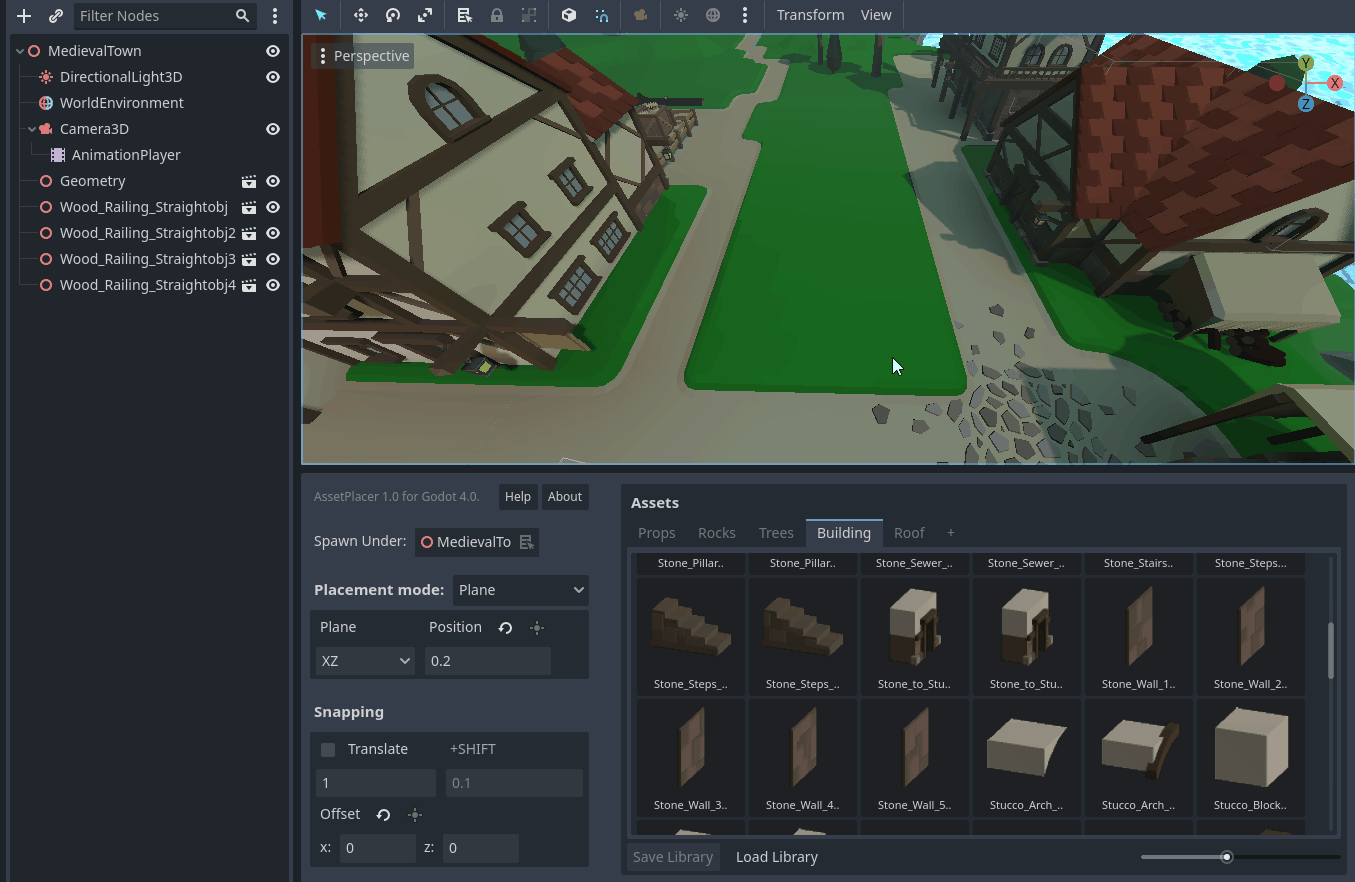This screenshot has height=882, width=1355.
Task: Click the Offset z input field
Action: 481,848
